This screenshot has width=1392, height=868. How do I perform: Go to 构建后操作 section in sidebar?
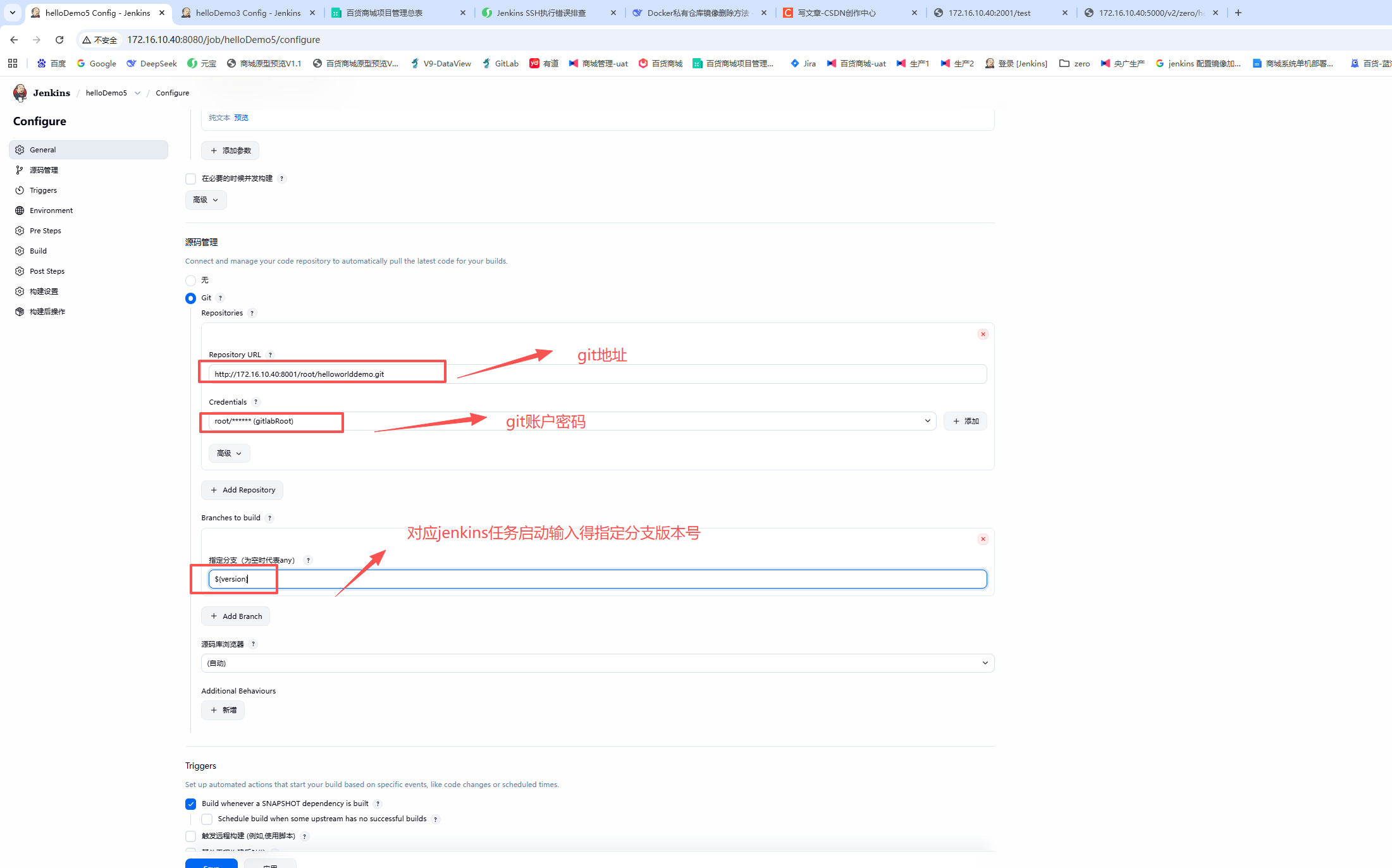89,312
